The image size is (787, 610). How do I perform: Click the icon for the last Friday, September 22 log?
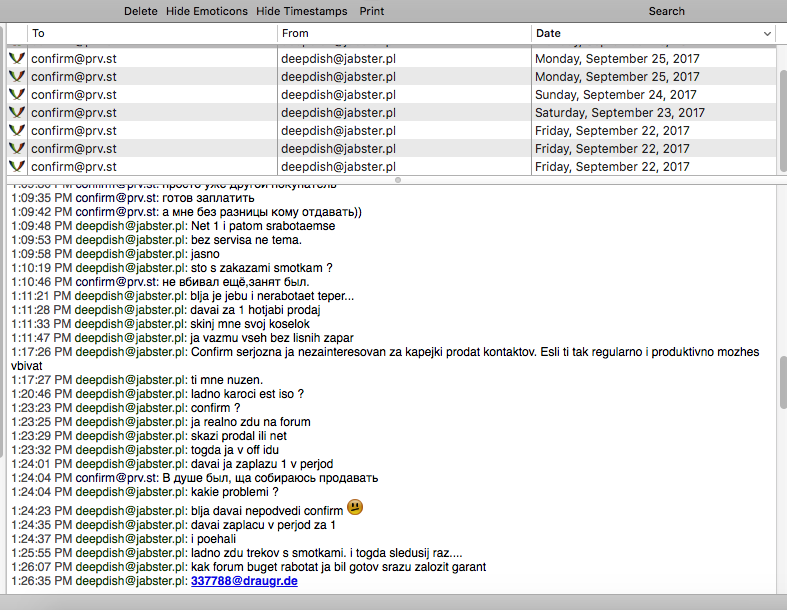click(17, 166)
